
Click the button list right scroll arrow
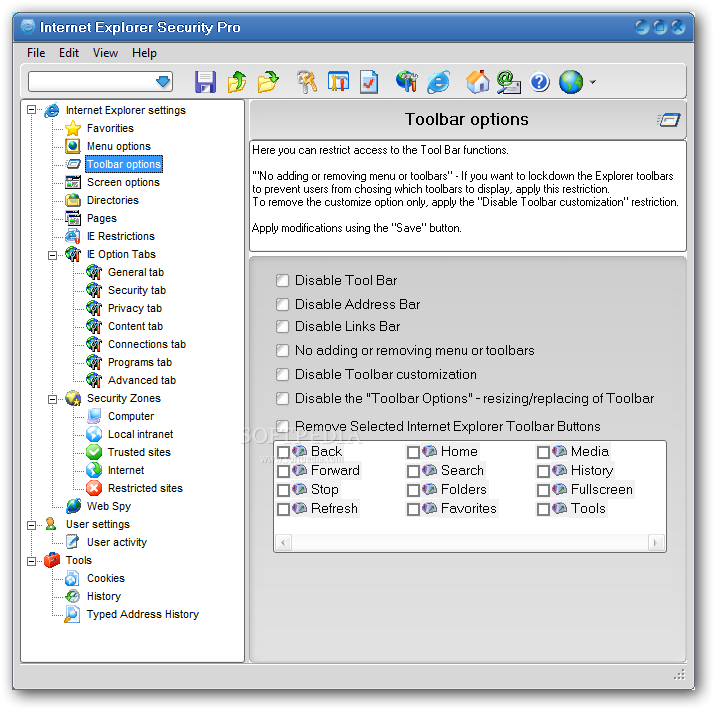point(656,543)
